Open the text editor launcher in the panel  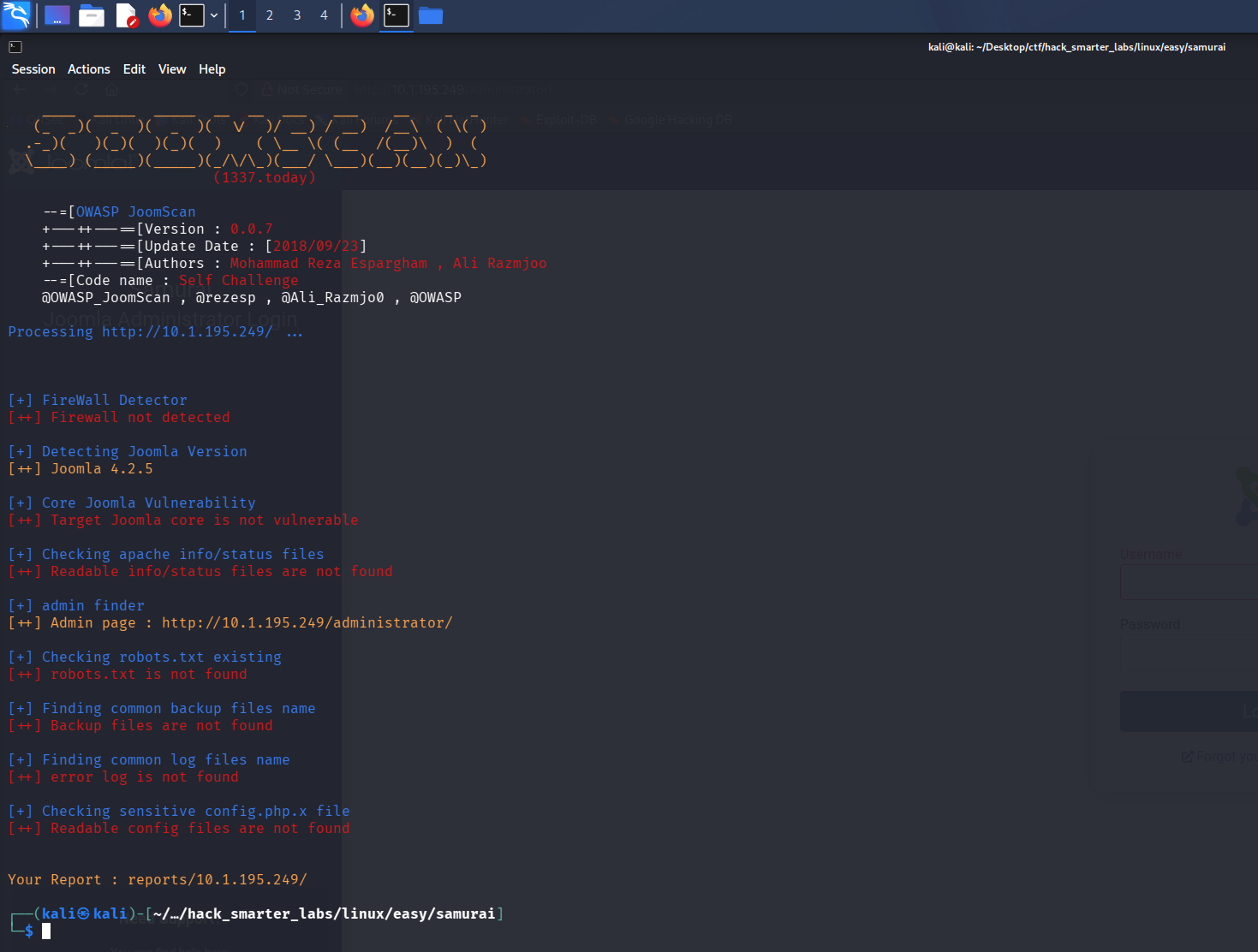tap(127, 15)
